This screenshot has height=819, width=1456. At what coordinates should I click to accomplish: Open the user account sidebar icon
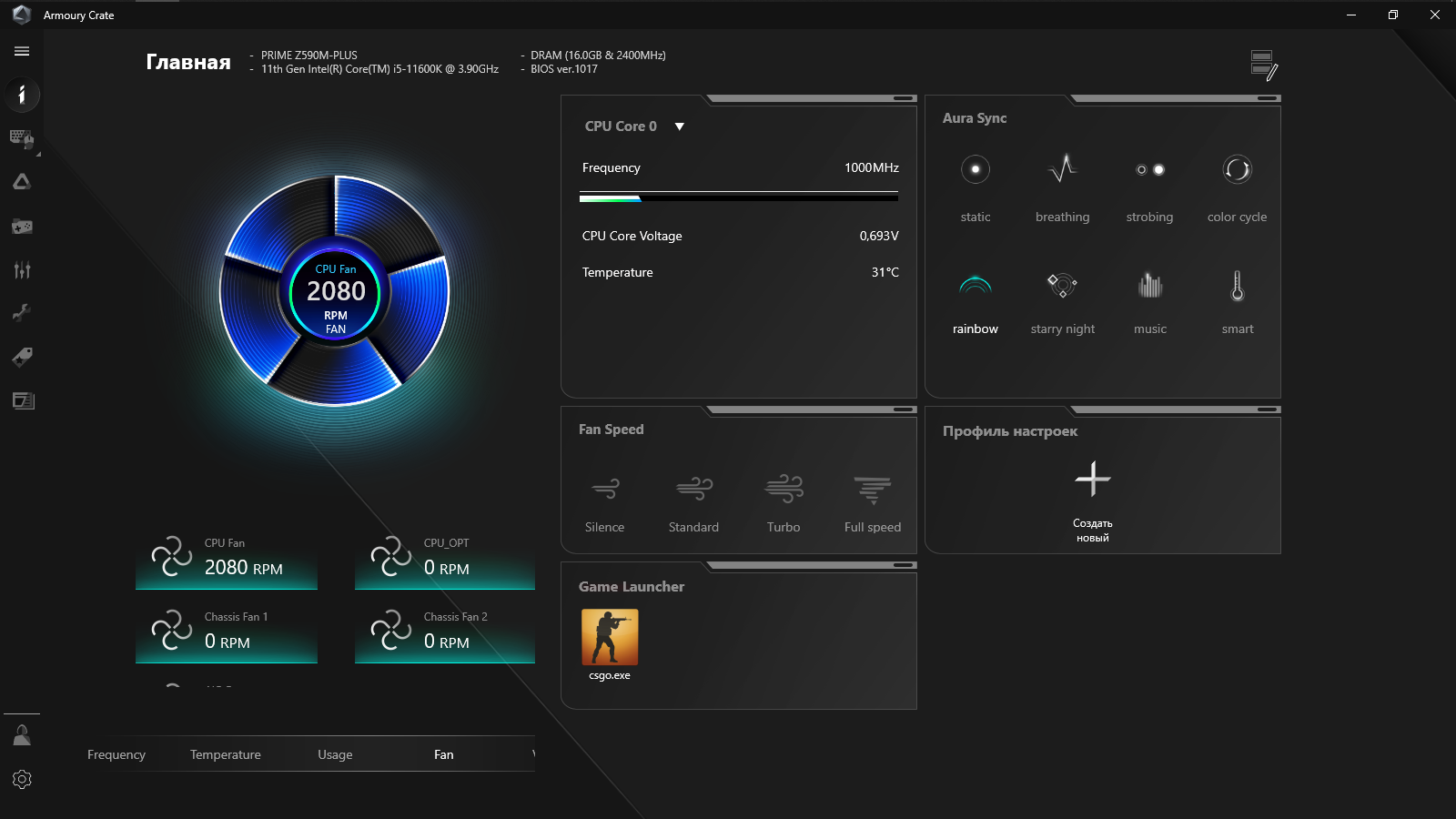tap(22, 735)
